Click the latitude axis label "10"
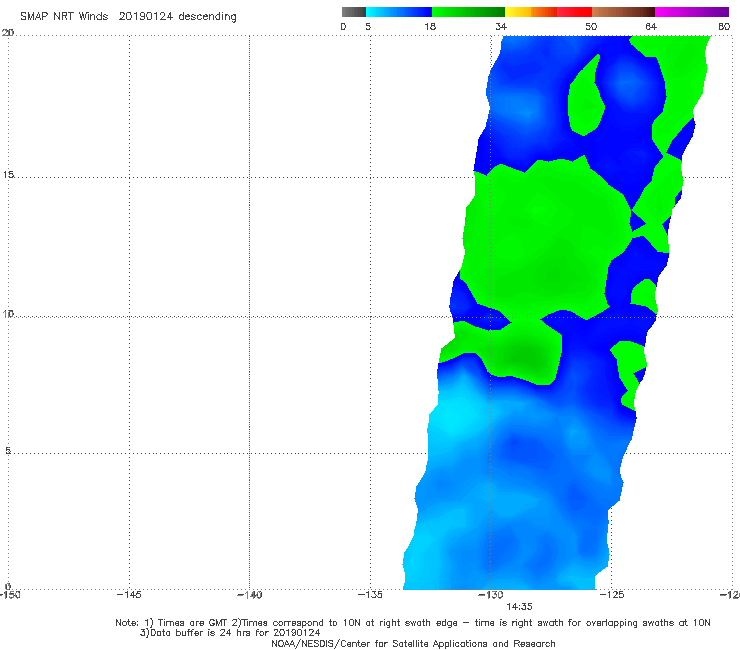740x650 pixels. pyautogui.click(x=8, y=313)
